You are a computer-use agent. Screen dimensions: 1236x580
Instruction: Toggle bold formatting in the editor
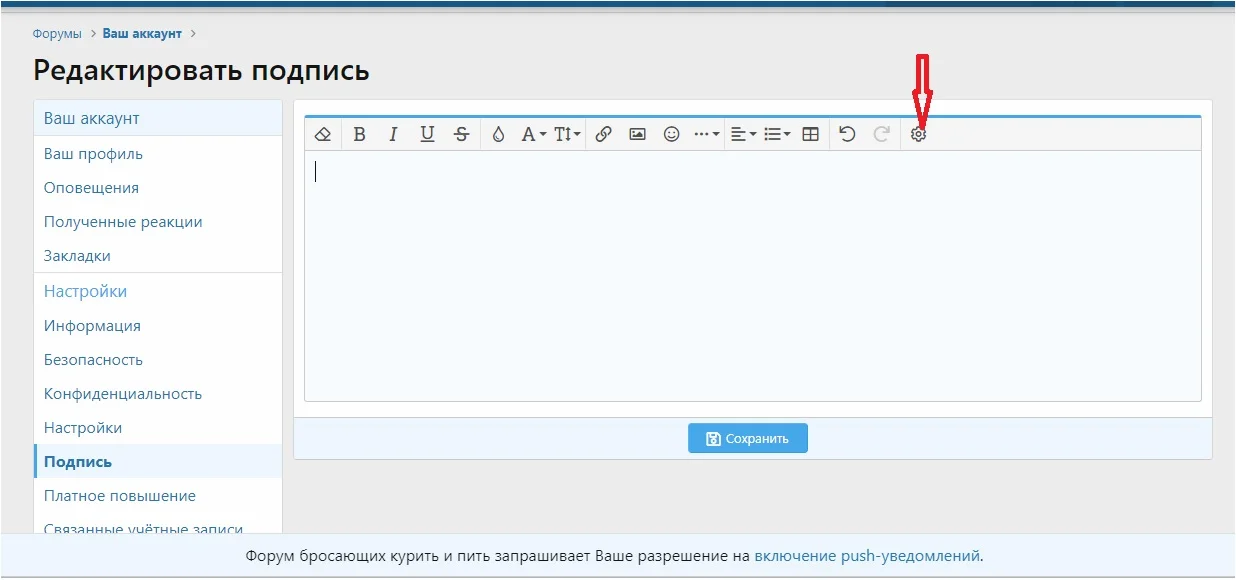point(360,133)
